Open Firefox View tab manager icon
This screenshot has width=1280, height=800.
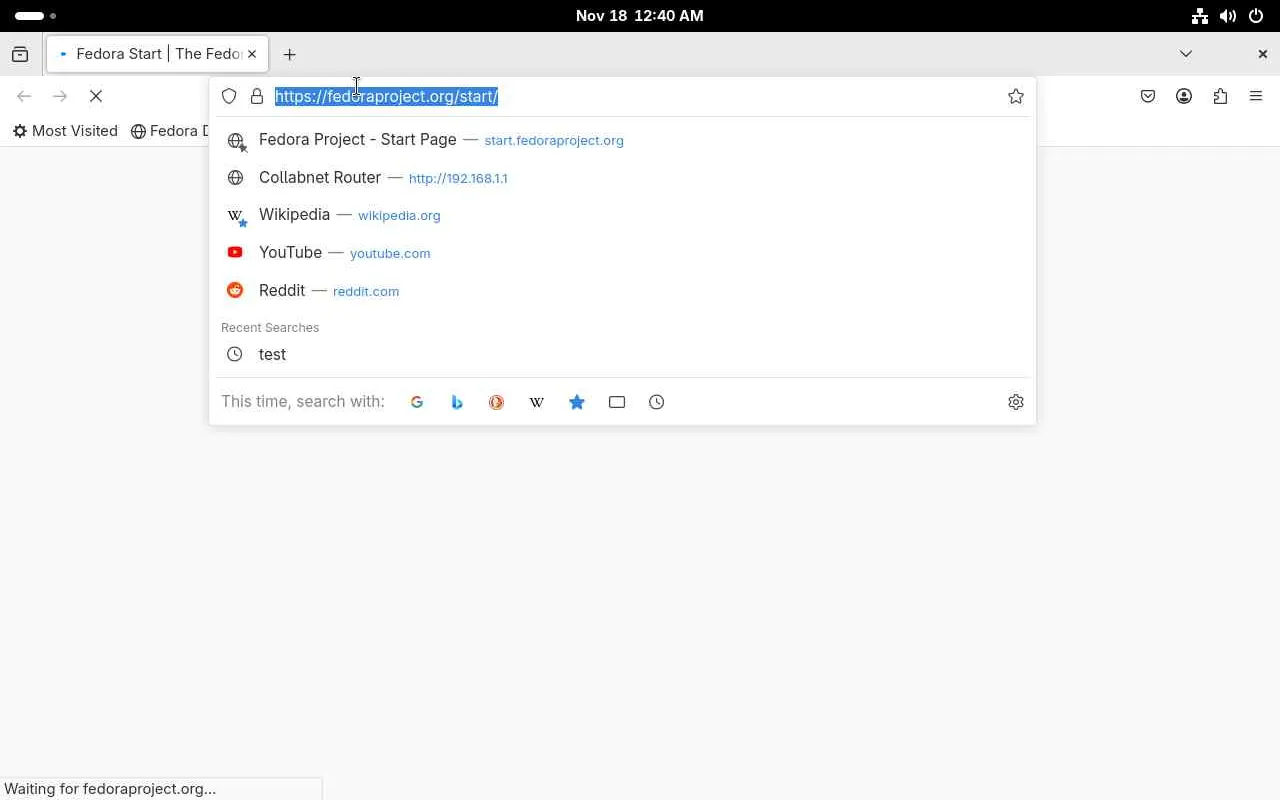click(20, 54)
